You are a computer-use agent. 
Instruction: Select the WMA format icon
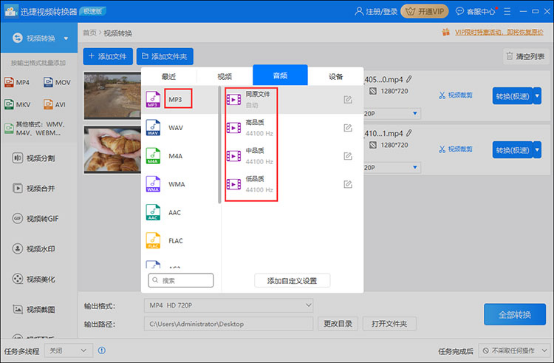click(x=153, y=184)
